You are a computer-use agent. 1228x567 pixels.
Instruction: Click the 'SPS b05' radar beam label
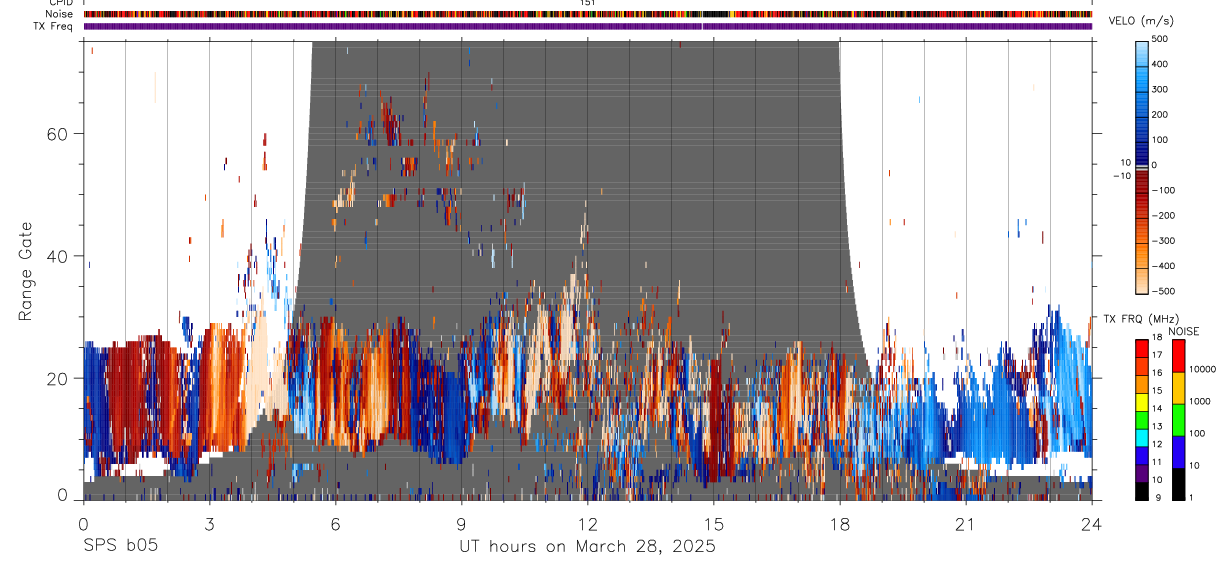point(119,546)
